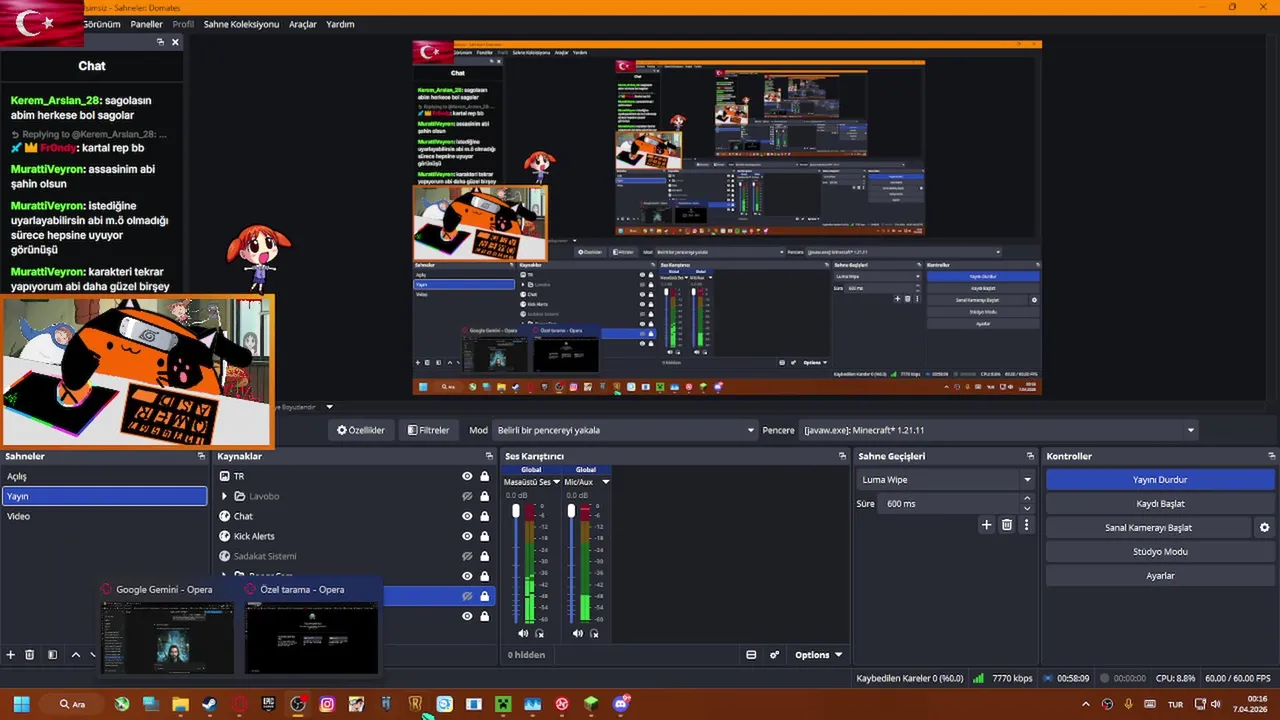Show hidden system tray icons
This screenshot has height=720, width=1280.
tap(1085, 704)
